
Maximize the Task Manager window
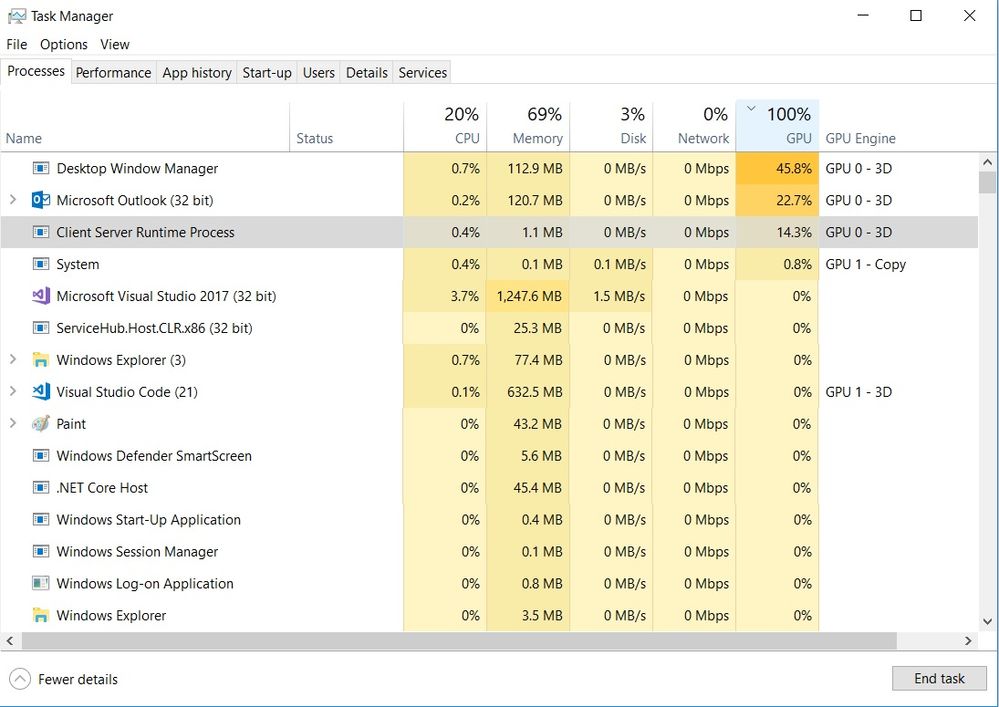[x=916, y=15]
